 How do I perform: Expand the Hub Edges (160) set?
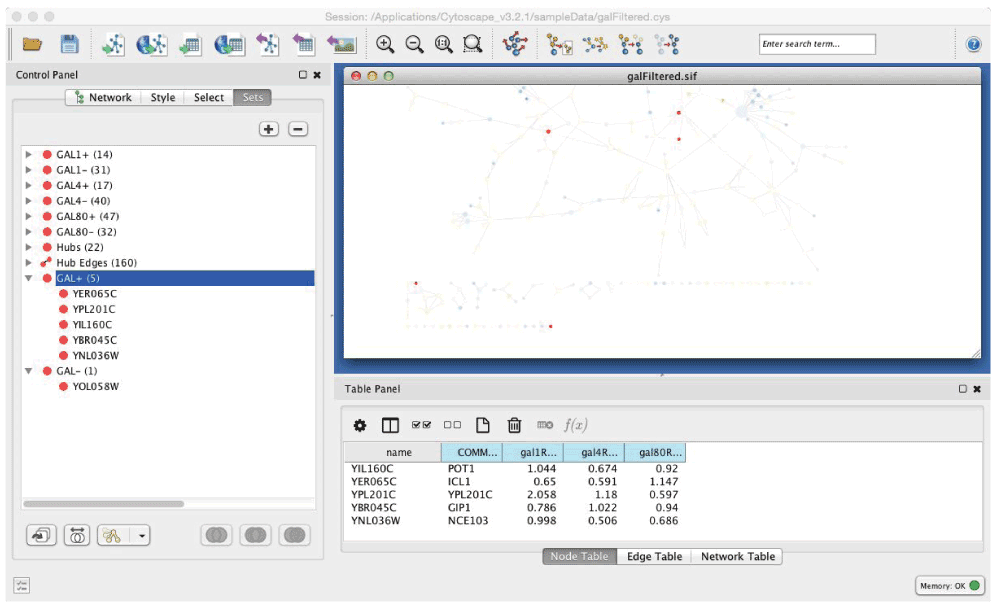29,262
